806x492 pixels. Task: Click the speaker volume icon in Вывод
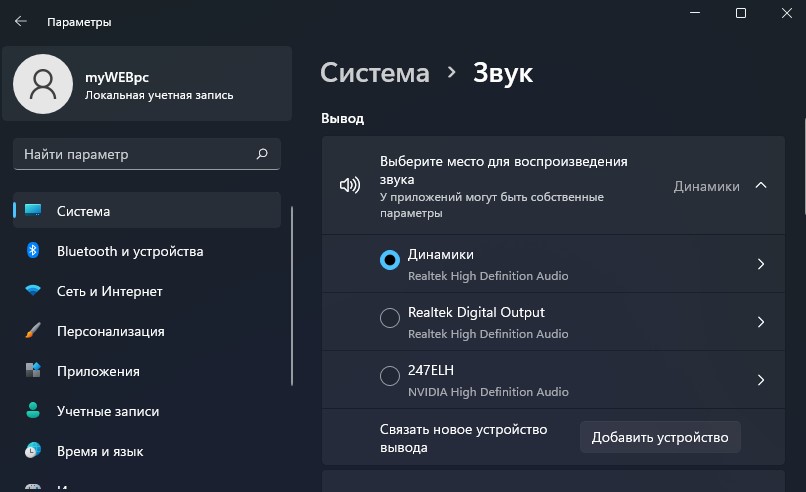[350, 185]
